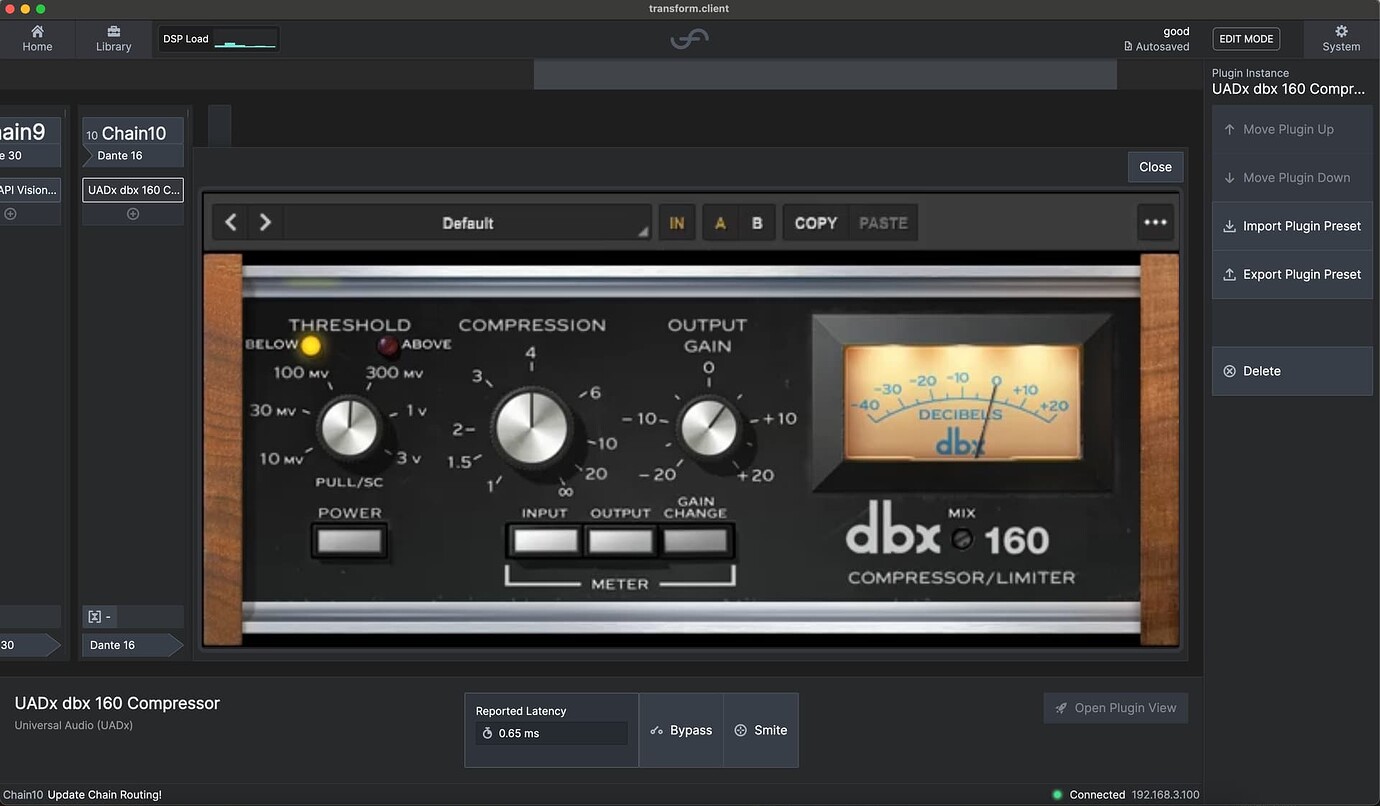Click the logo at top center
This screenshot has width=1380, height=806.
(690, 39)
